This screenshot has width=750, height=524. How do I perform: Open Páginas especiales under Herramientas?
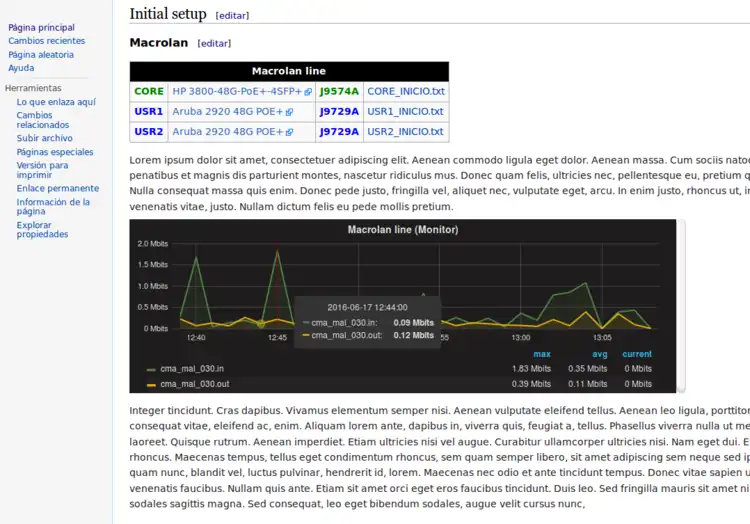(55, 152)
